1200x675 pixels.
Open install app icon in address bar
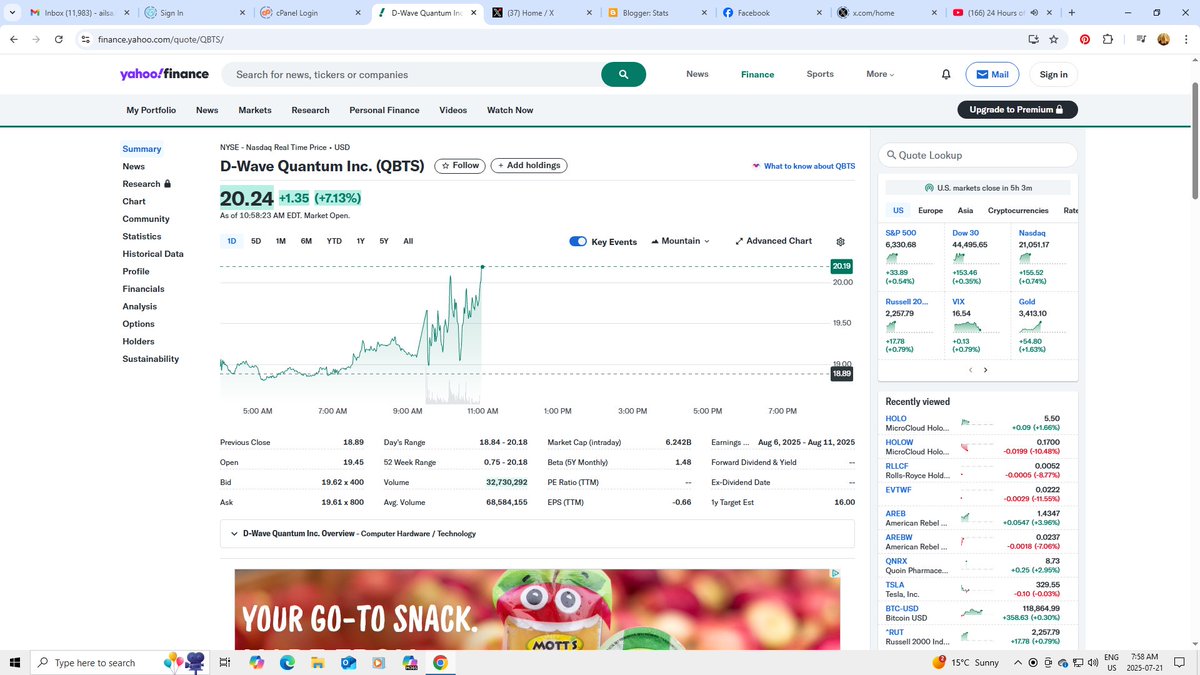(1033, 39)
